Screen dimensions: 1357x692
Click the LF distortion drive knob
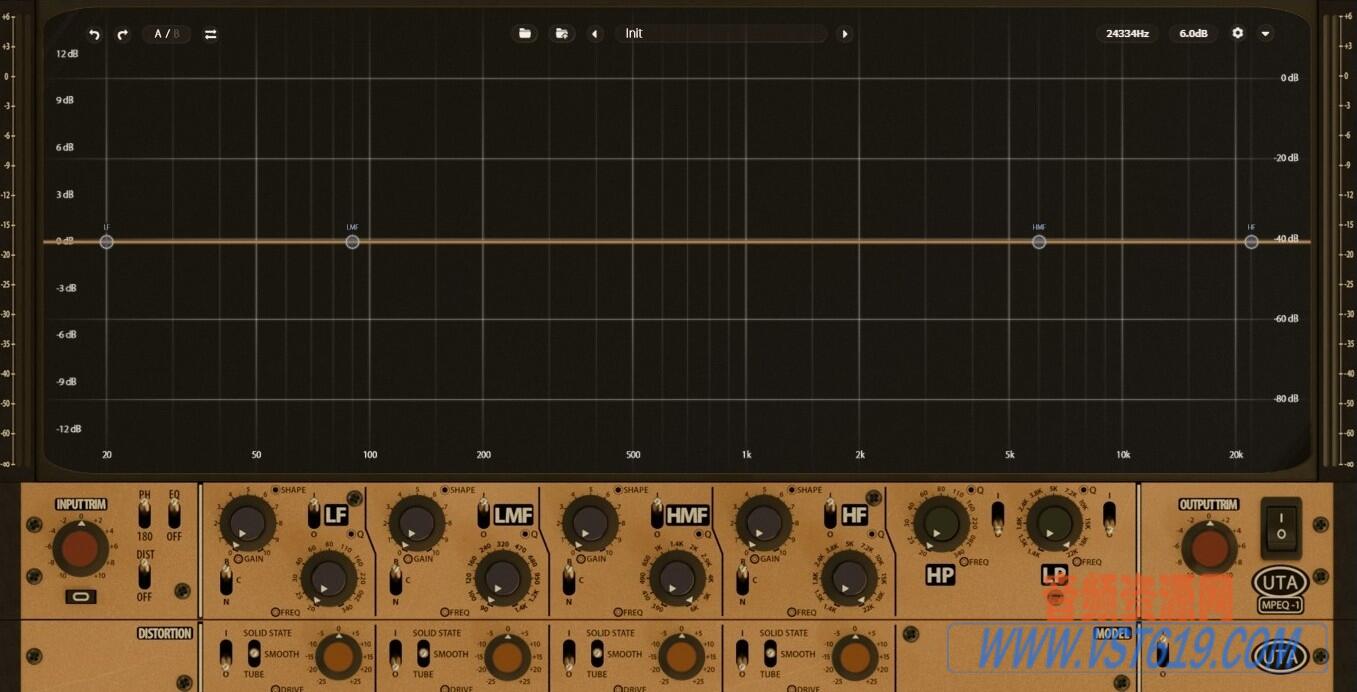pos(337,657)
